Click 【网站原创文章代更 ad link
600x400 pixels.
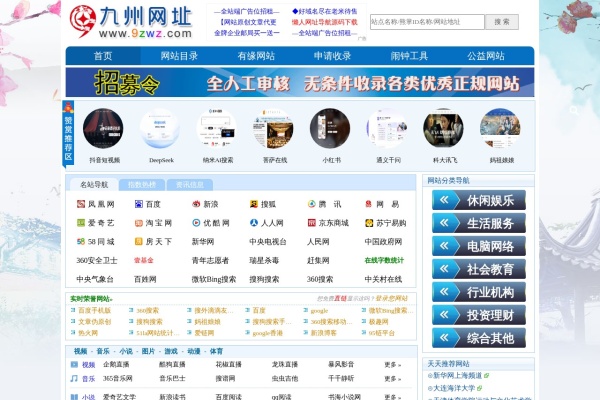coord(248,22)
